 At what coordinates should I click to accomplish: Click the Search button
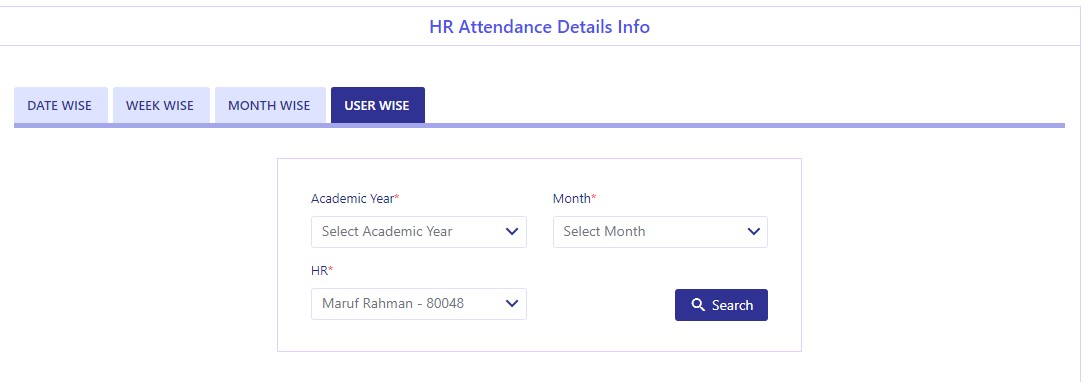[721, 305]
